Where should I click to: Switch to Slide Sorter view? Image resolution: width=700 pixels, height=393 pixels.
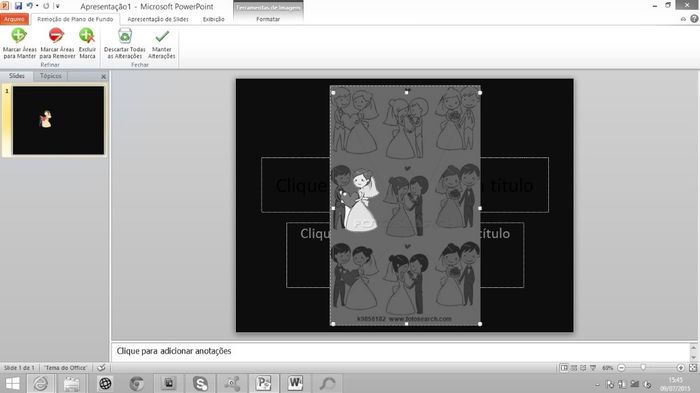click(574, 368)
